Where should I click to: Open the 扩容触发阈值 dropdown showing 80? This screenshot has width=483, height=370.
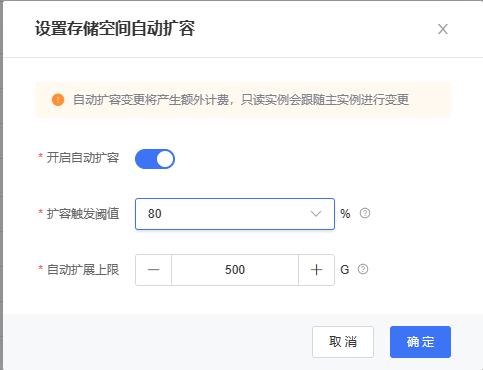tap(235, 214)
